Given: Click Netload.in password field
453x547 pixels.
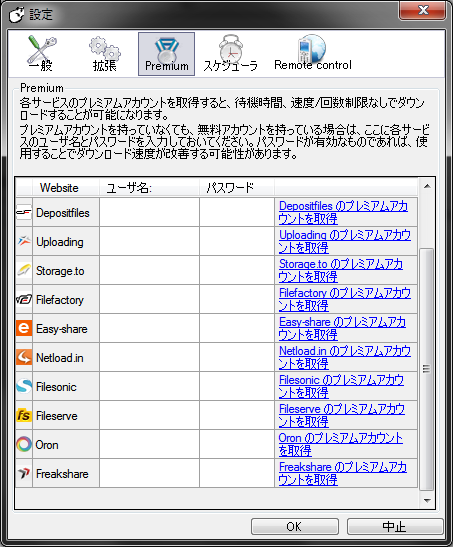Looking at the screenshot, I should click(237, 357).
